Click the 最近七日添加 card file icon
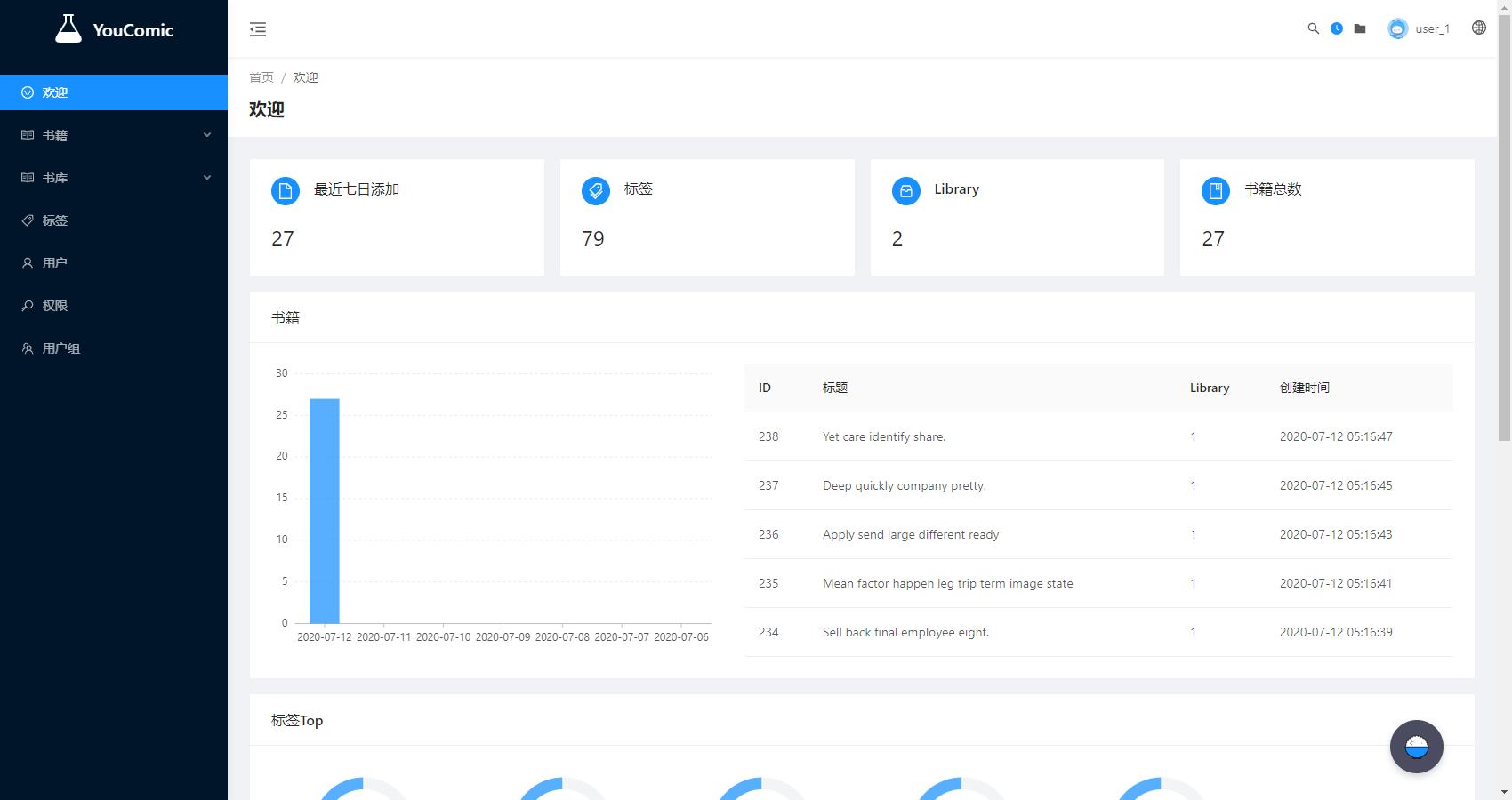The width and height of the screenshot is (1512, 800). pos(286,191)
